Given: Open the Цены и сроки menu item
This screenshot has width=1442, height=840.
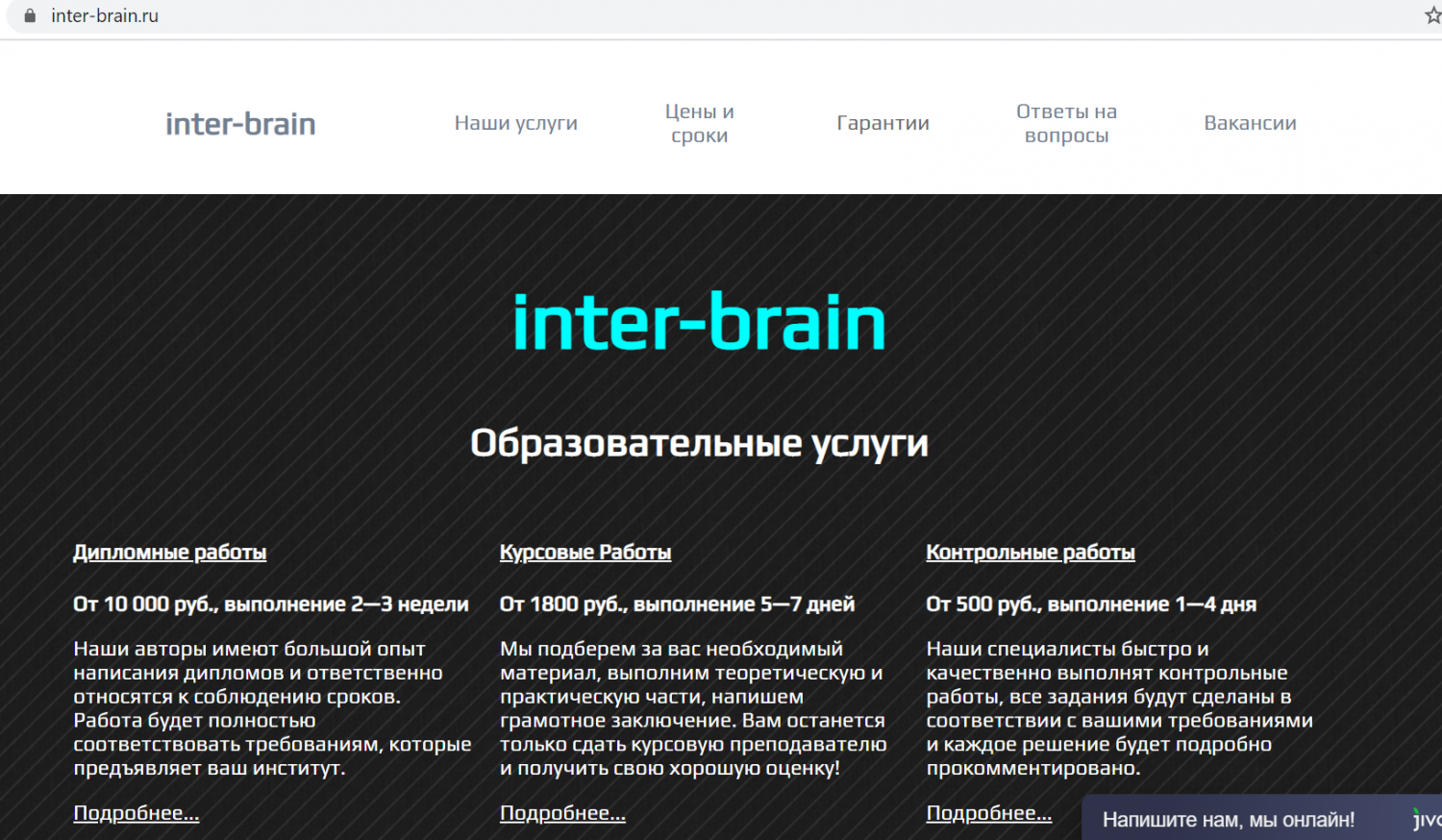Looking at the screenshot, I should pyautogui.click(x=700, y=123).
